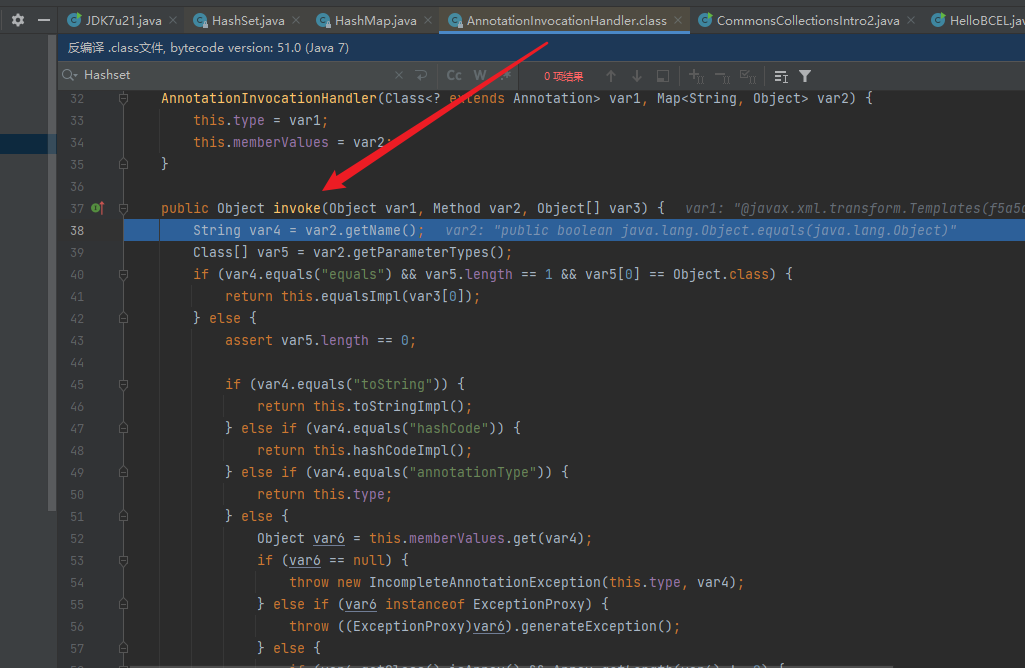Image resolution: width=1025 pixels, height=668 pixels.
Task: Close the HashMap.java tab
Action: pyautogui.click(x=428, y=20)
